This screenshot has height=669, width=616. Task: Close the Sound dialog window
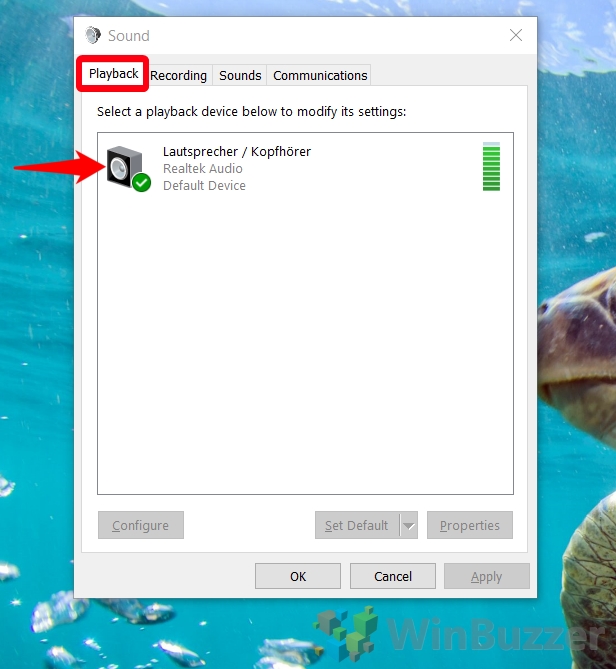(x=516, y=35)
